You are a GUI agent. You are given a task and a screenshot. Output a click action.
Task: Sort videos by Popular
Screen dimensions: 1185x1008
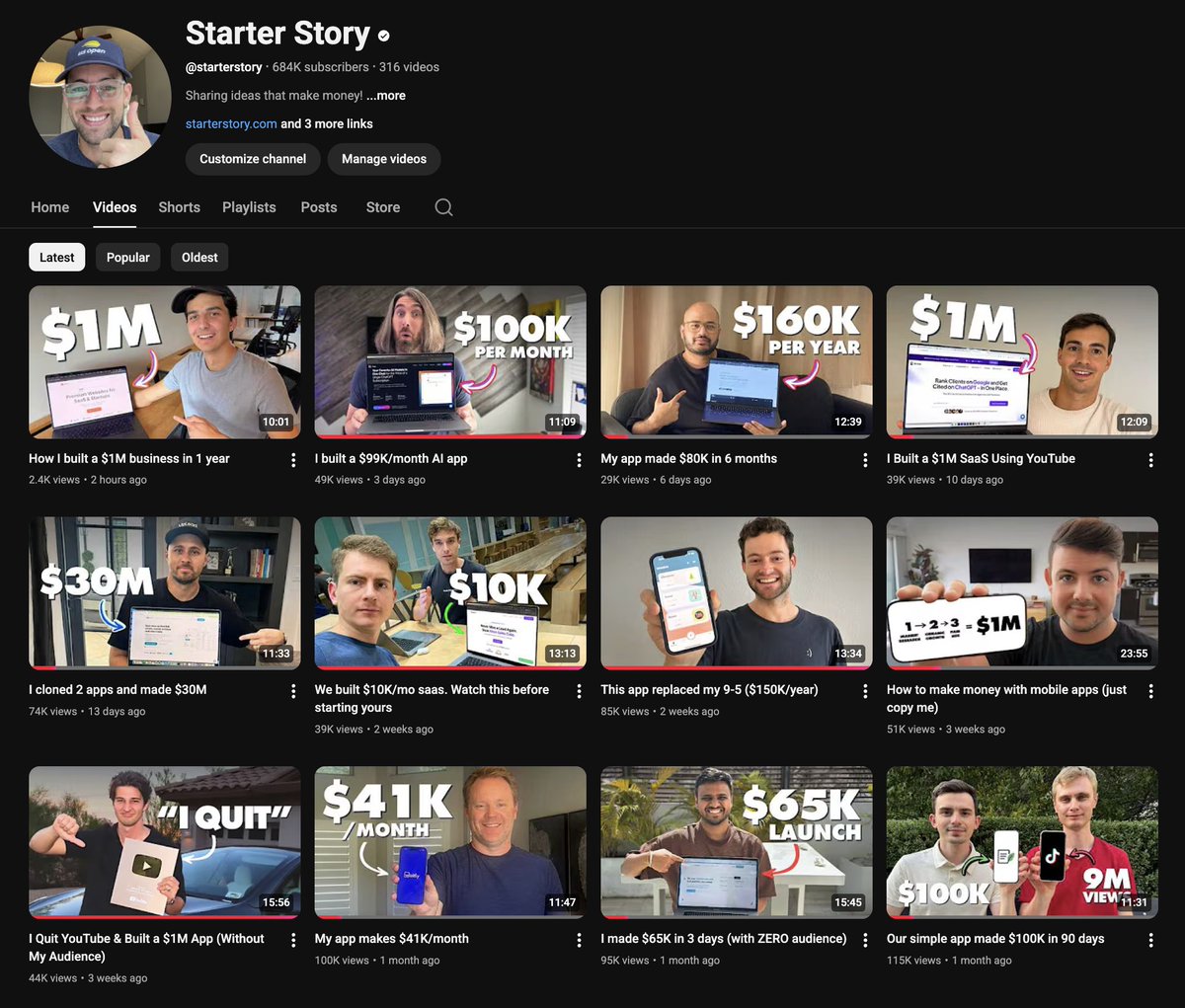tap(128, 258)
